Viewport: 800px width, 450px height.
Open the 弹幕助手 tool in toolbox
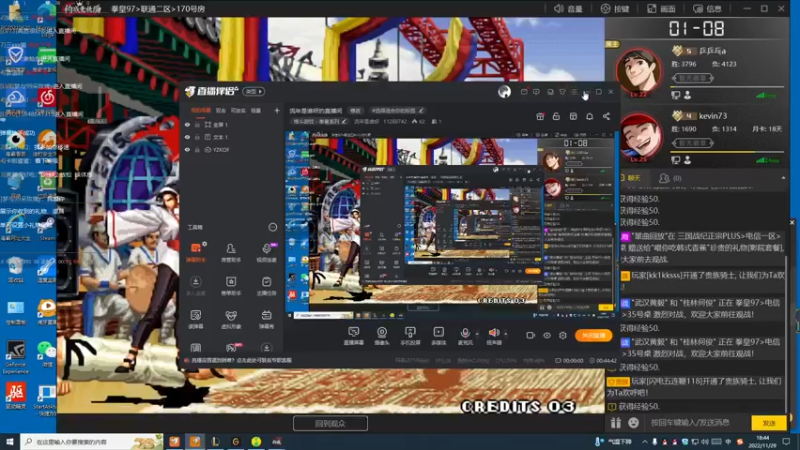[x=196, y=253]
